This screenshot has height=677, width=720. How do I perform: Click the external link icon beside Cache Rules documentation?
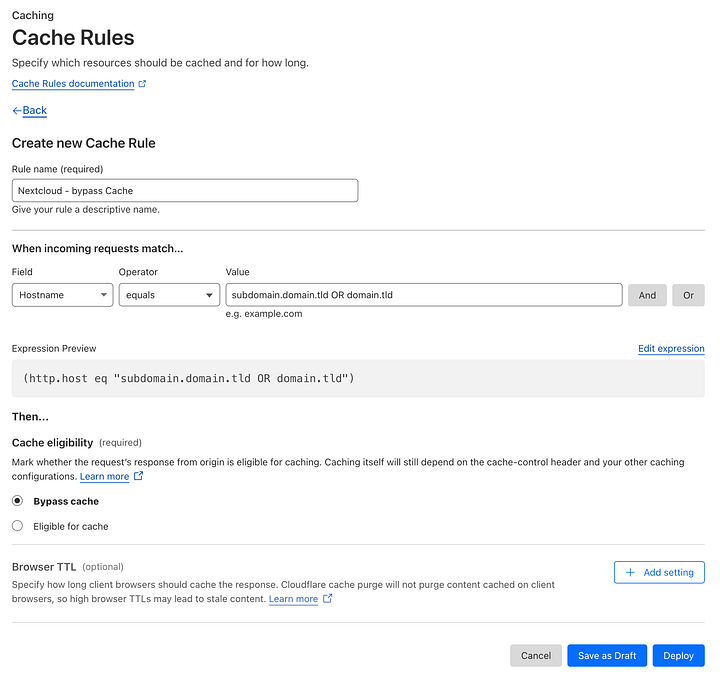pos(142,84)
